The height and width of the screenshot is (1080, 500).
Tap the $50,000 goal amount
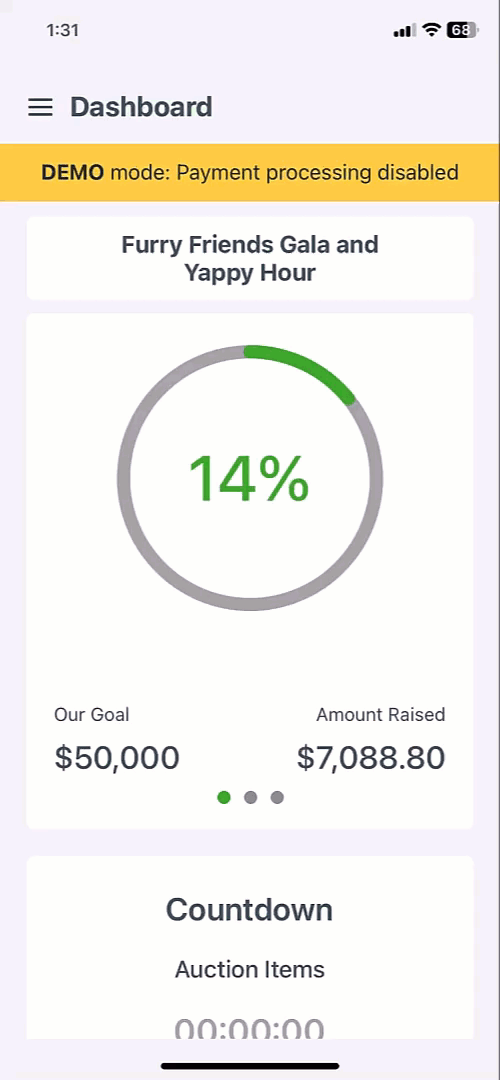(x=117, y=758)
